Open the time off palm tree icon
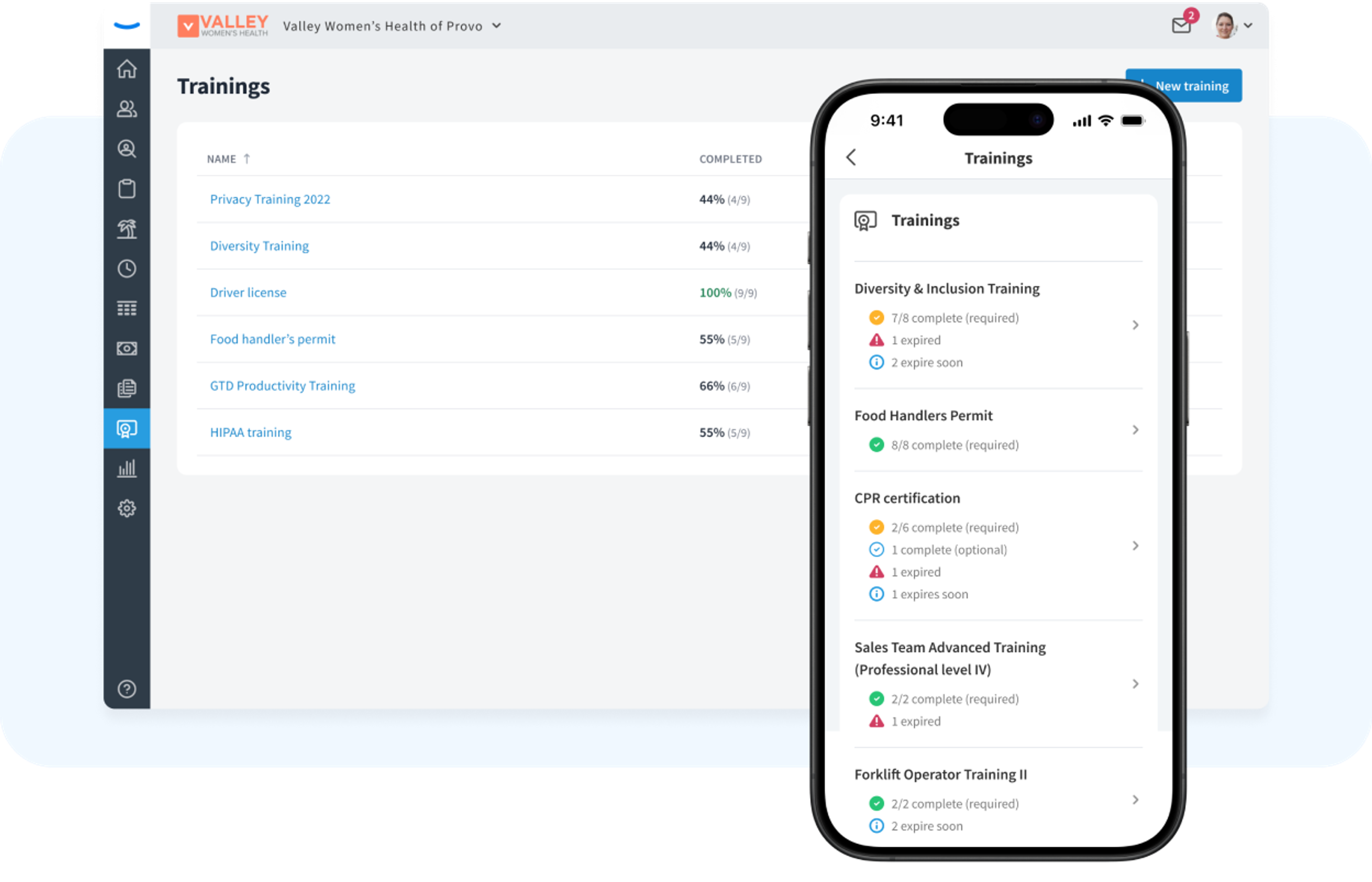This screenshot has height=882, width=1372. [126, 229]
